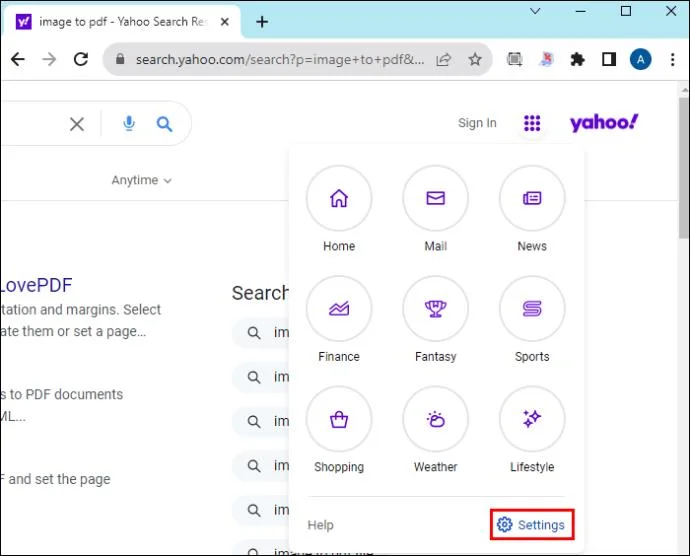Image resolution: width=690 pixels, height=556 pixels.
Task: Select the second related search suggestion
Action: (261, 377)
